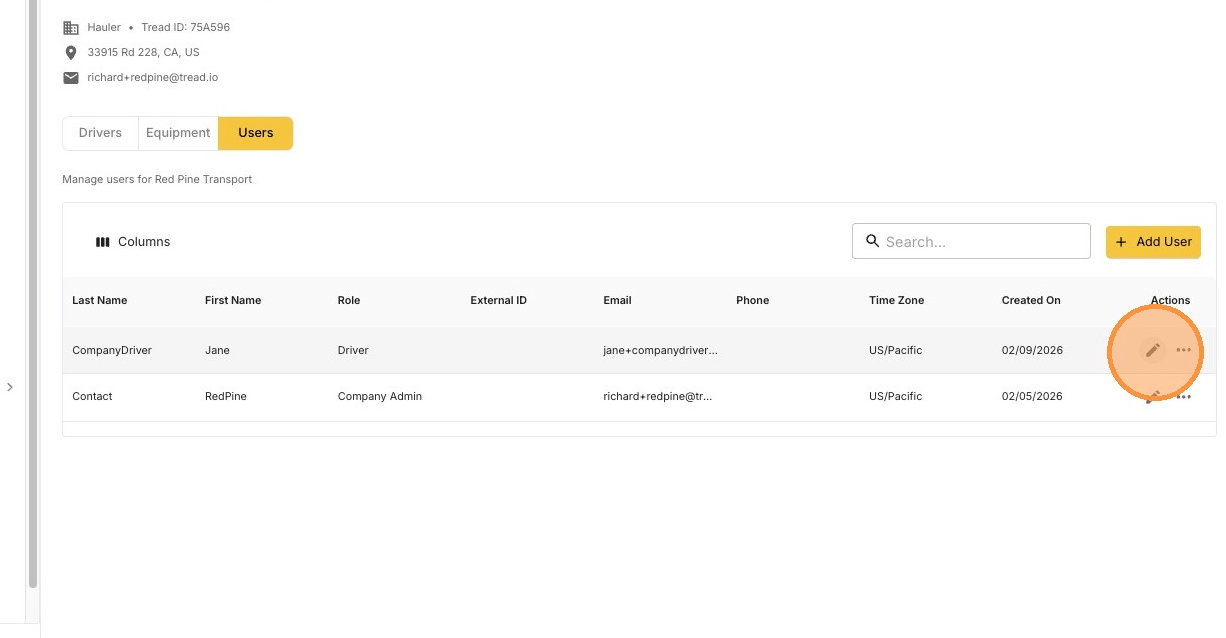Click the company building icon
The image size is (1226, 638).
[x=71, y=28]
